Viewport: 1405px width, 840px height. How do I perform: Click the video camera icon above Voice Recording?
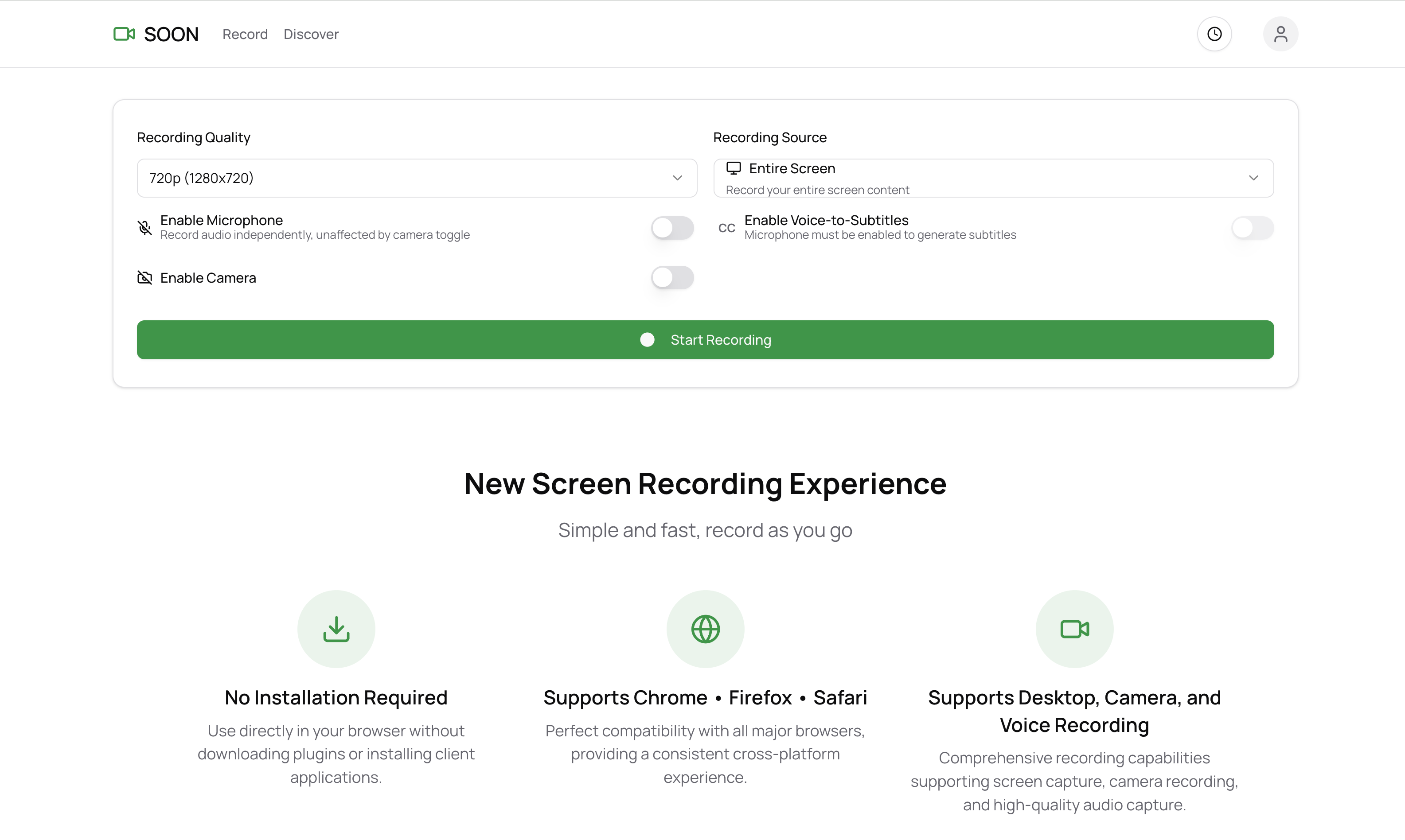(1075, 629)
